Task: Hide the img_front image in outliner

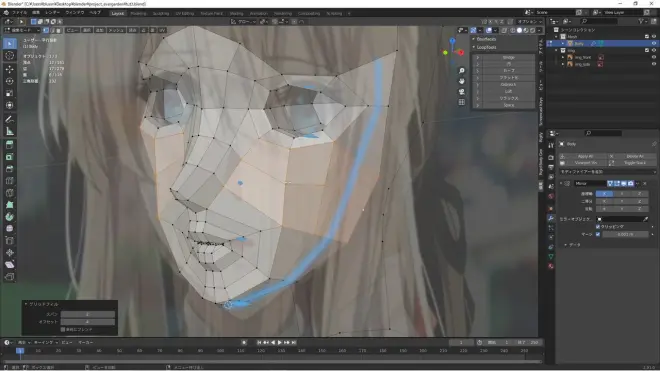Action: tap(654, 57)
